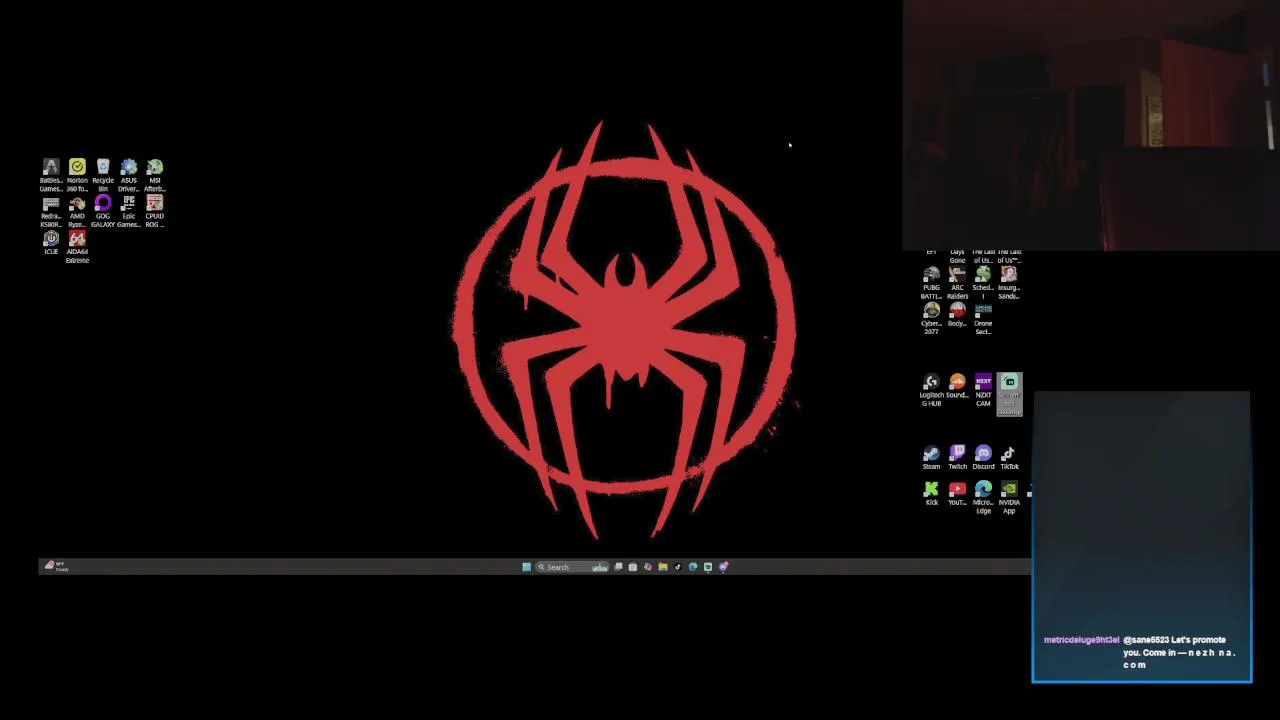Launch the Insurgency Sandstorm shortcut
Viewport: 1280px width, 720px height.
[x=1009, y=282]
